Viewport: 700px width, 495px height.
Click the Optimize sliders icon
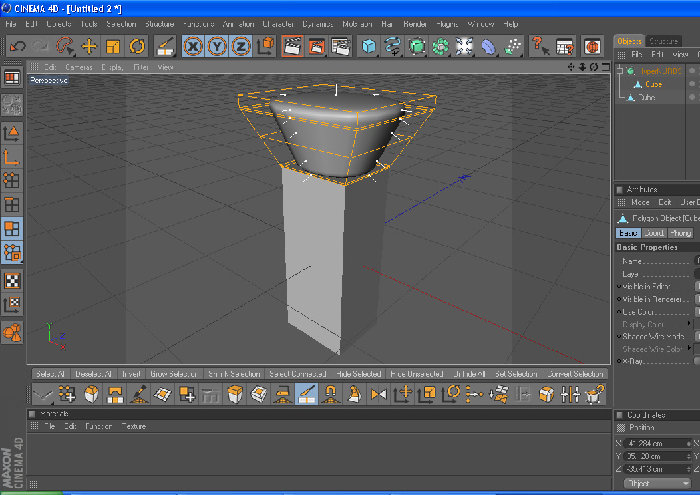571,395
